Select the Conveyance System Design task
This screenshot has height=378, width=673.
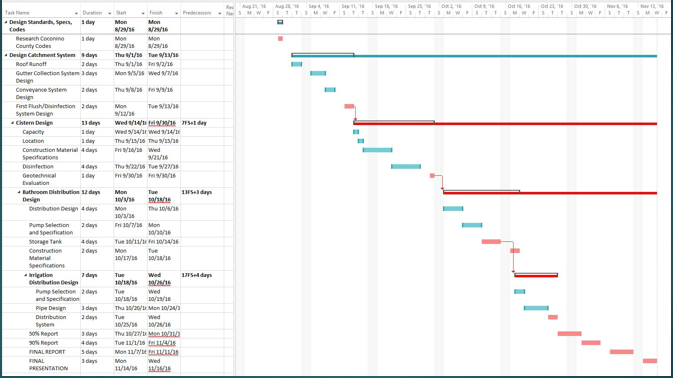pos(41,94)
